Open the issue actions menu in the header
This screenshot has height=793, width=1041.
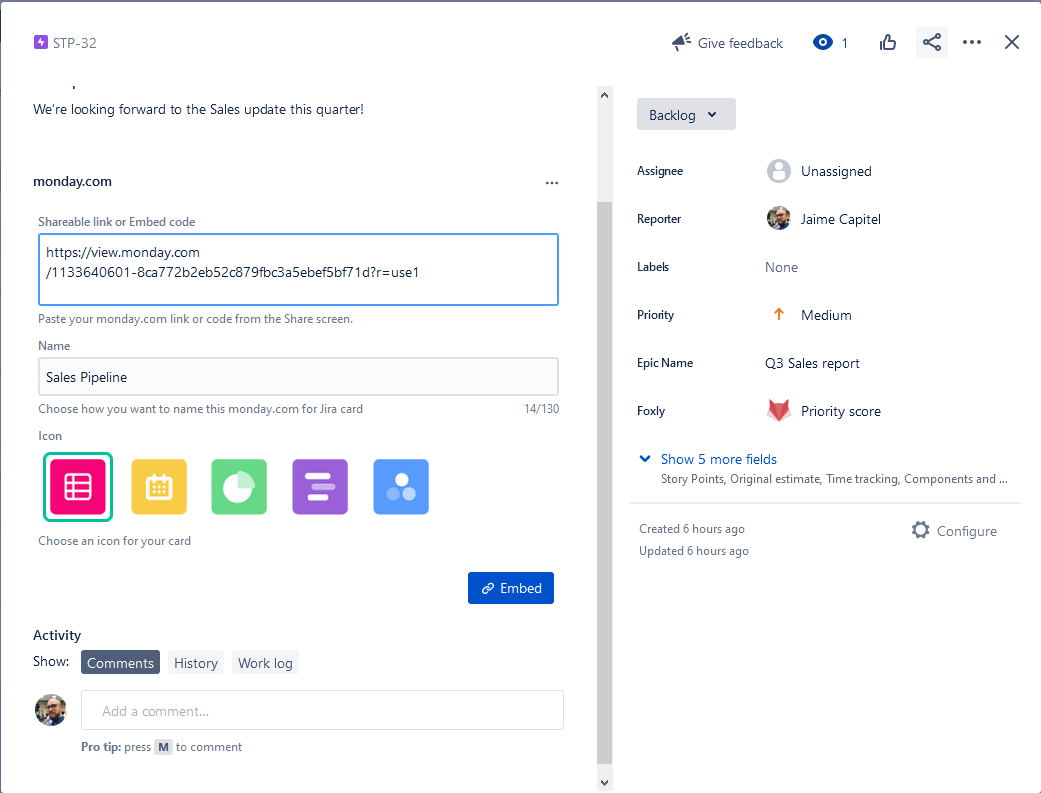tap(972, 43)
